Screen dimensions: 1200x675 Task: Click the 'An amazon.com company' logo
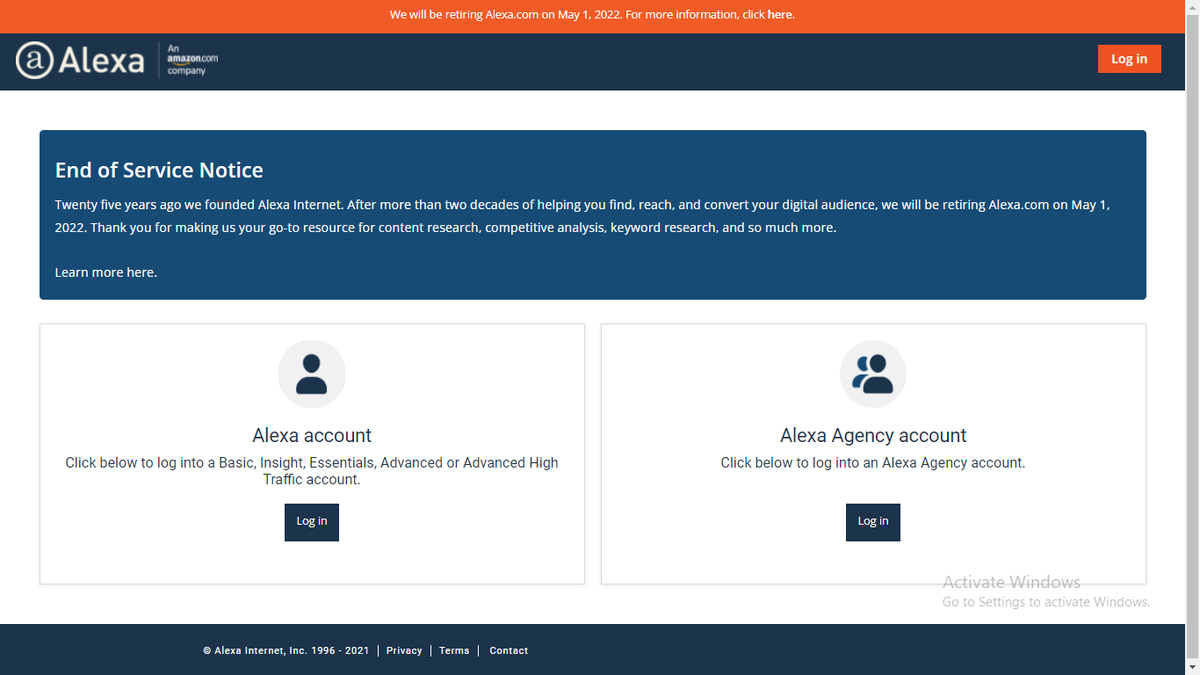click(x=192, y=60)
